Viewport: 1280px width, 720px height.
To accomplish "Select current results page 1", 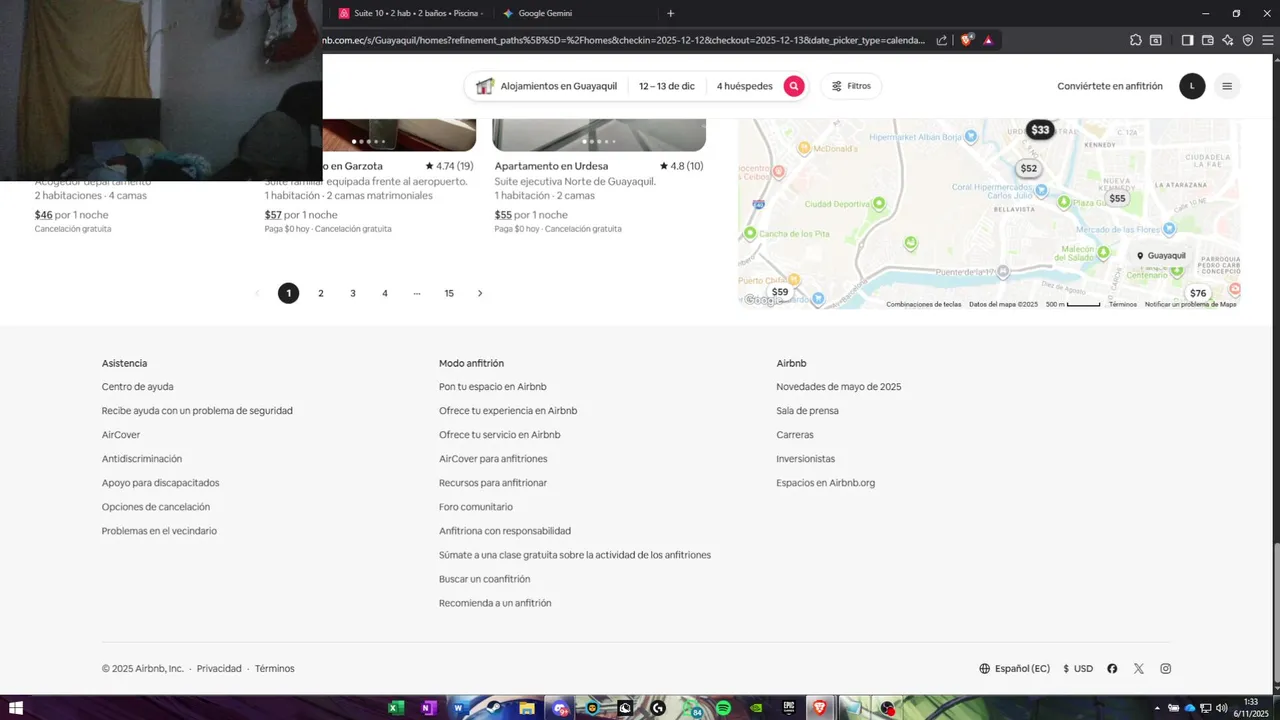I will tap(288, 293).
